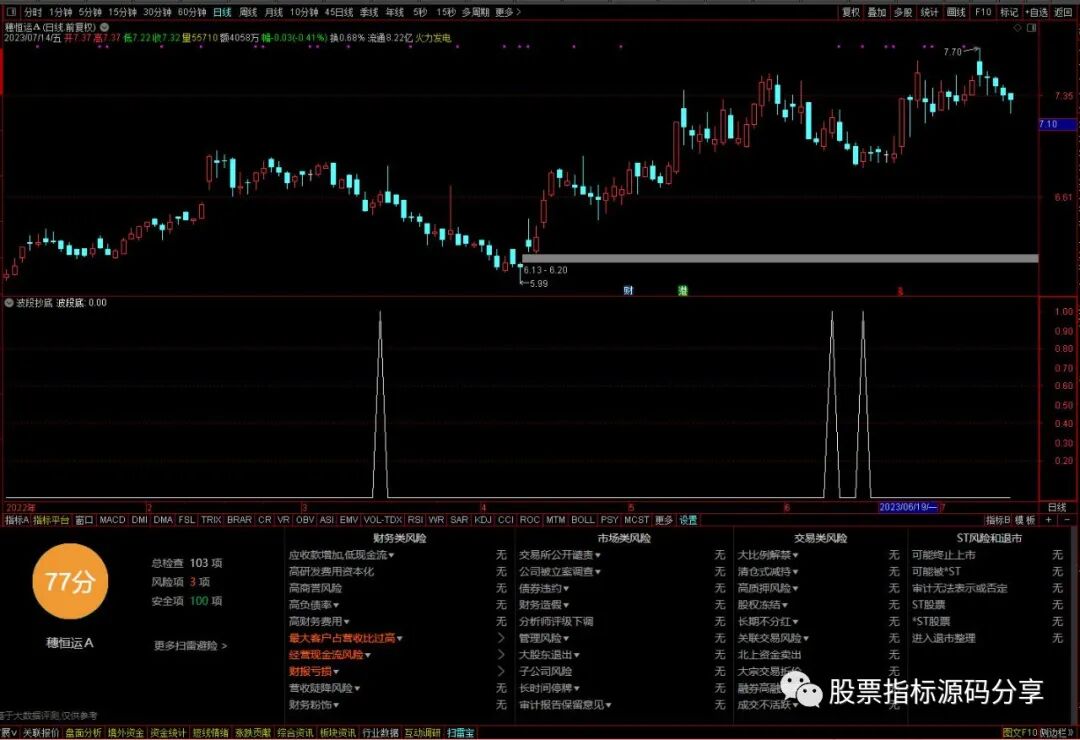1080x740 pixels.
Task: Click 窗口 in indicator bar
Action: (84, 520)
